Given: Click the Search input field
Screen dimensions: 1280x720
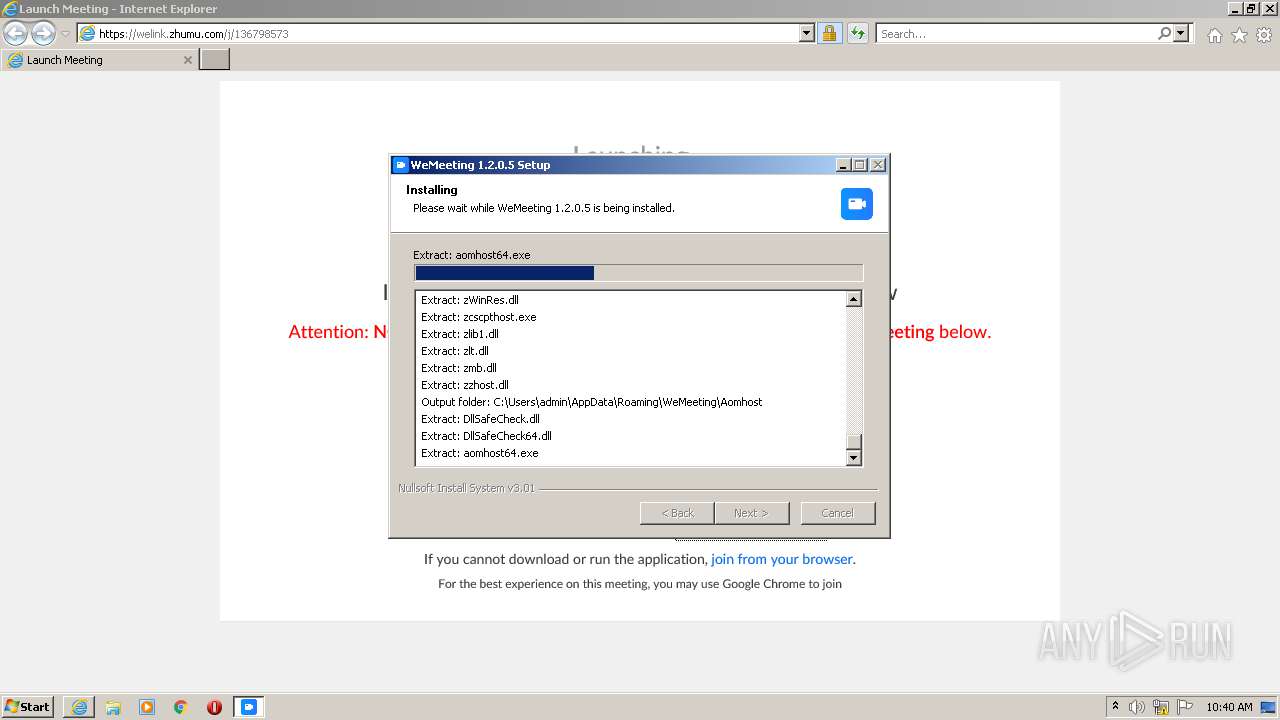Looking at the screenshot, I should (x=1016, y=33).
